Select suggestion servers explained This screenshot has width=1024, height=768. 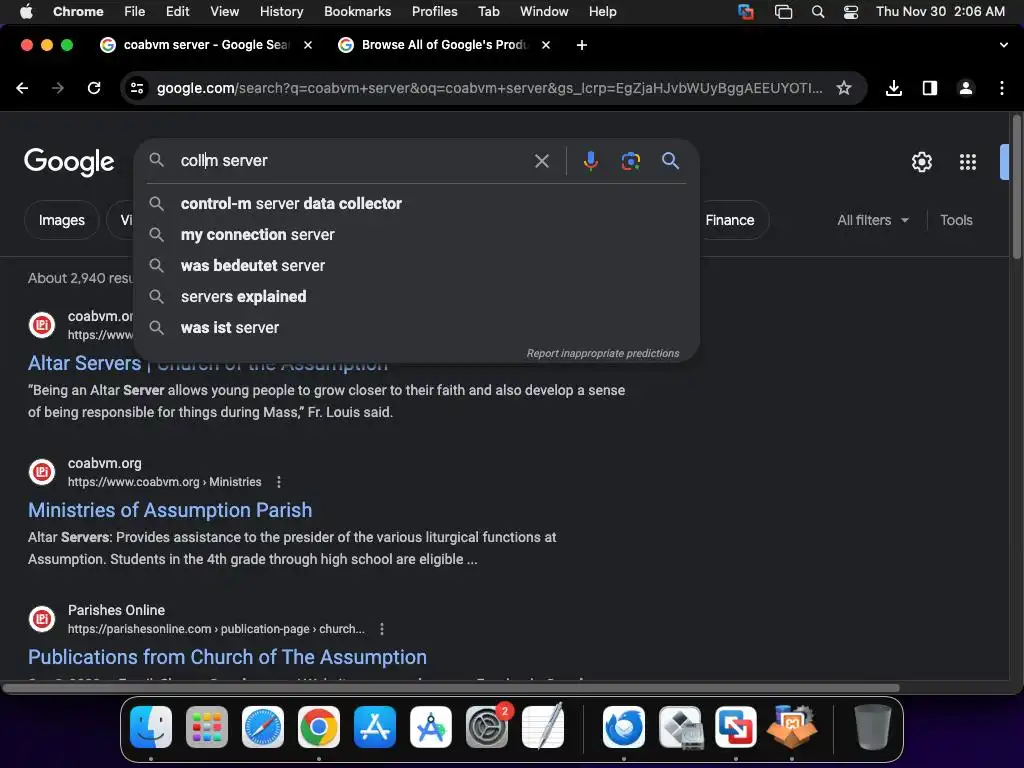(x=417, y=296)
